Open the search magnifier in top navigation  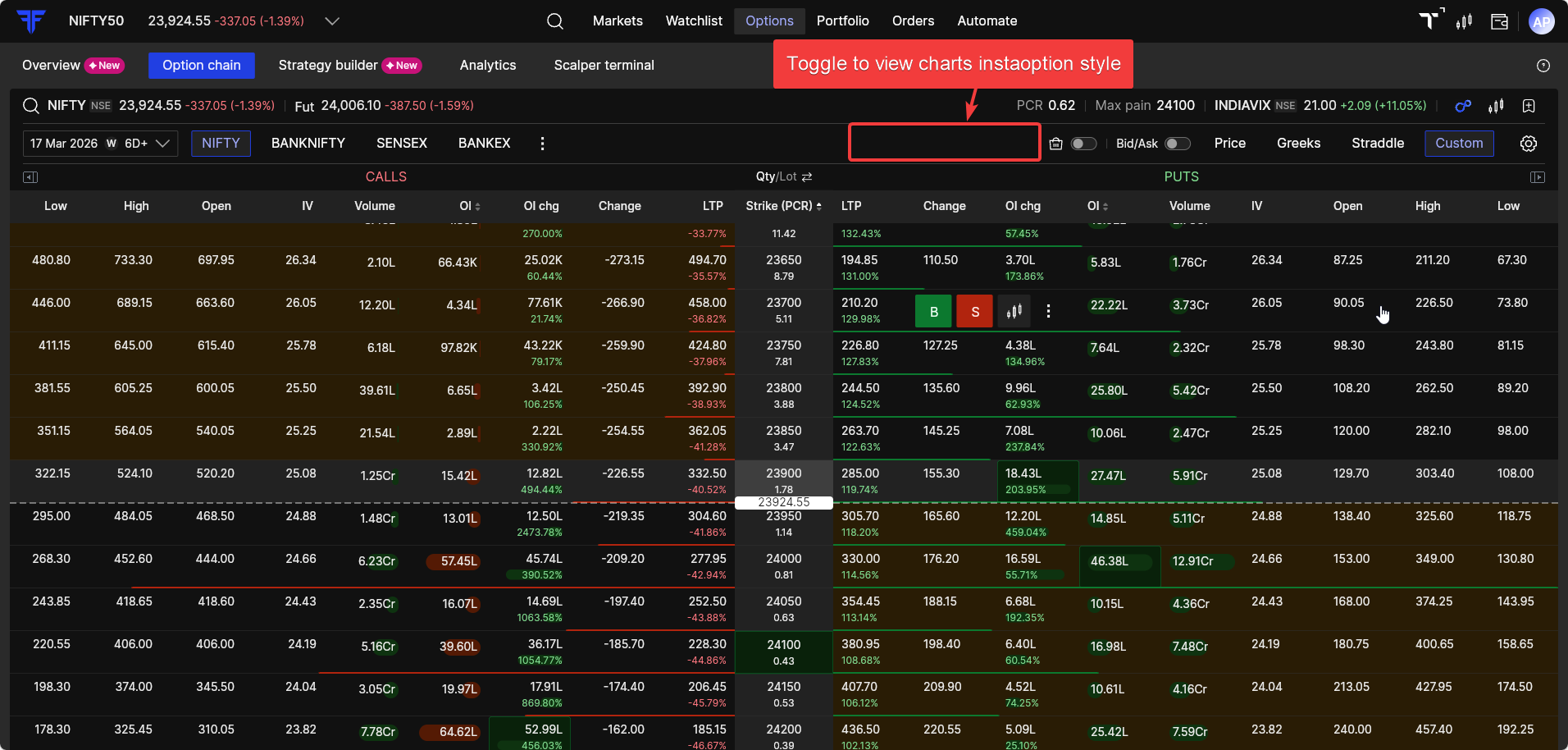pos(555,21)
